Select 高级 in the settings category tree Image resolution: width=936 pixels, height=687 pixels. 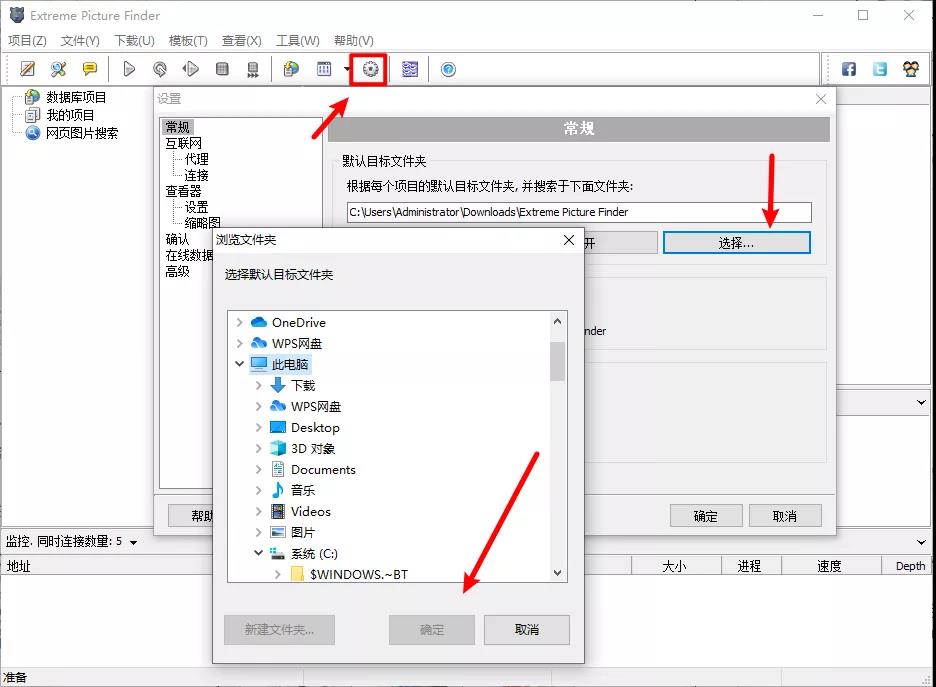[x=177, y=272]
